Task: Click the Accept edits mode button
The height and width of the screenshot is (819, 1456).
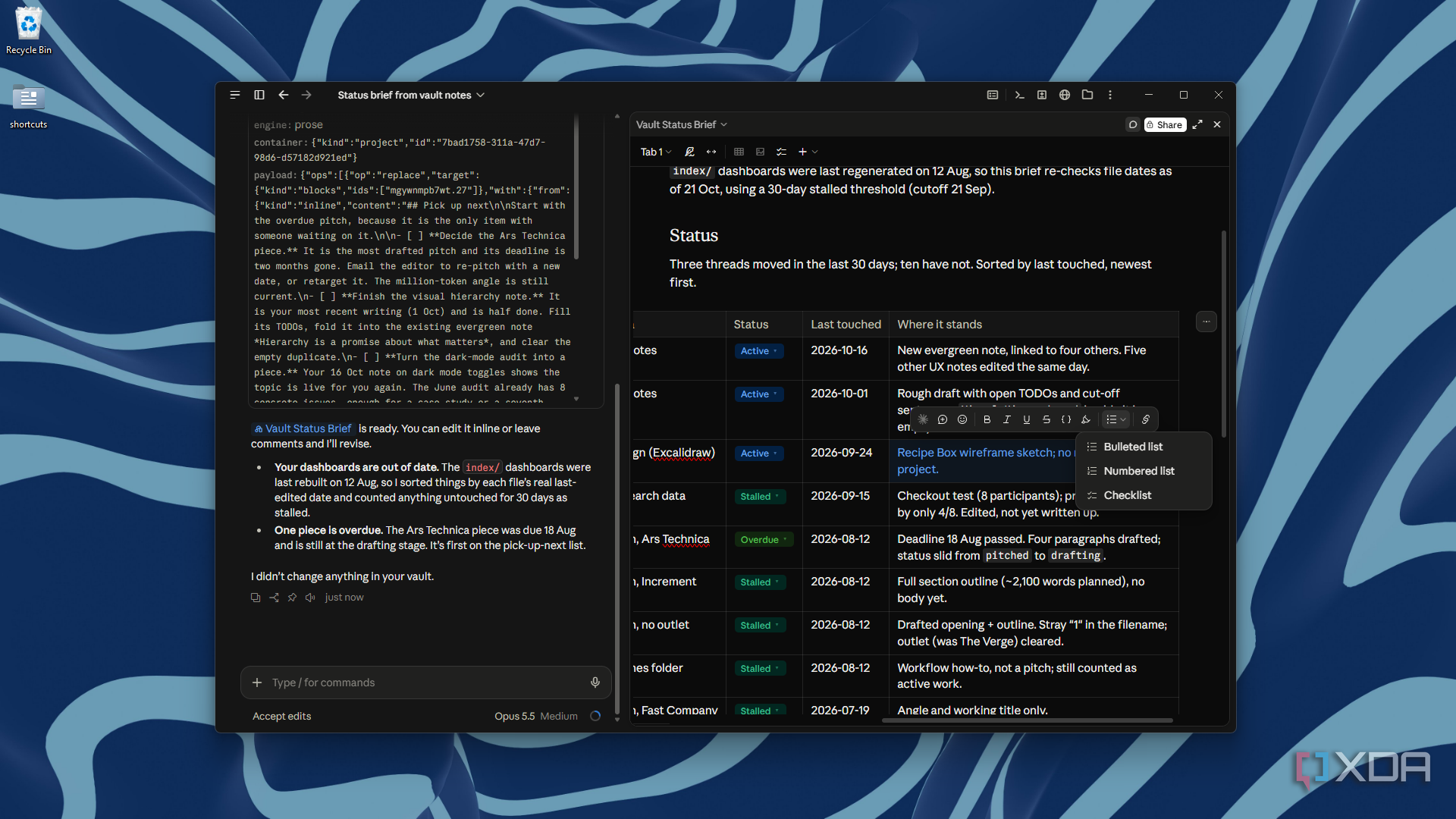Action: (x=282, y=716)
